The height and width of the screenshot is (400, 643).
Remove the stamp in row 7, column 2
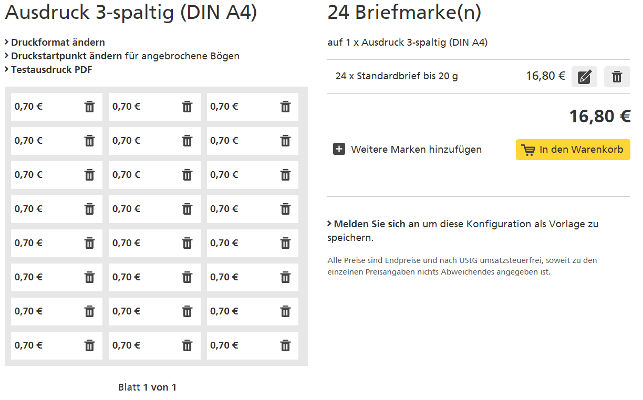187,311
